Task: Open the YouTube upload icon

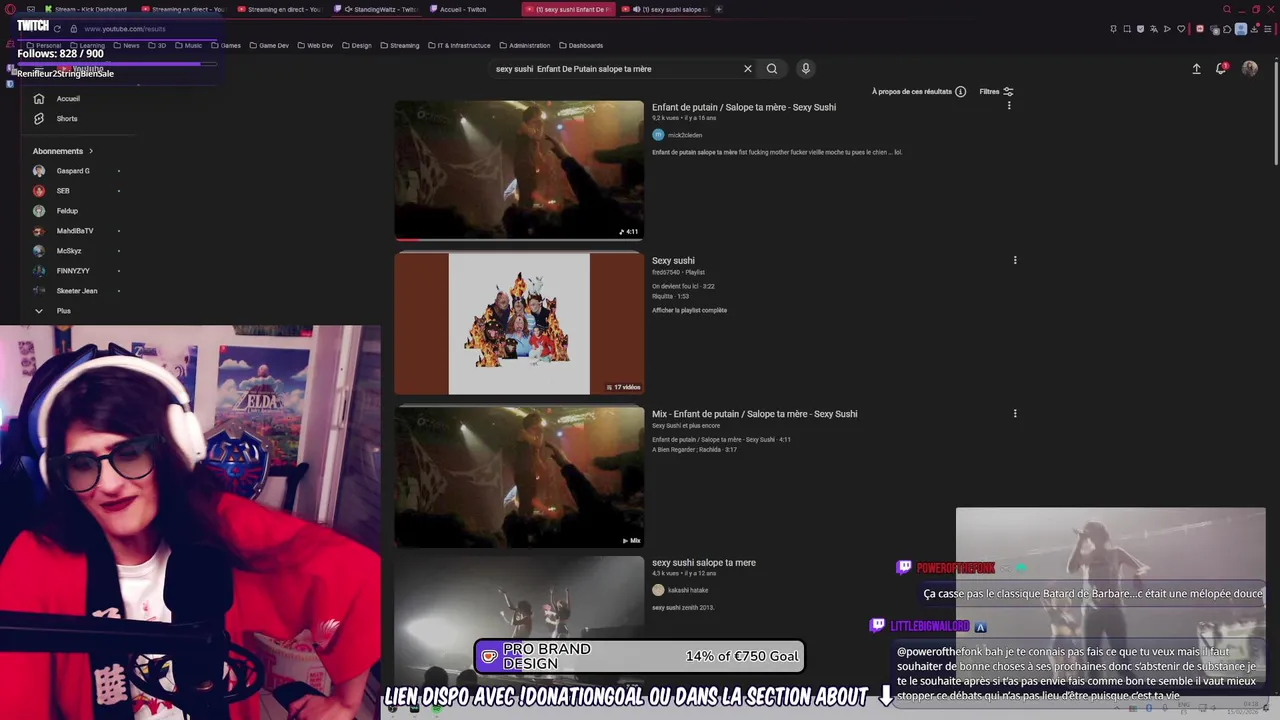Action: [x=1196, y=69]
